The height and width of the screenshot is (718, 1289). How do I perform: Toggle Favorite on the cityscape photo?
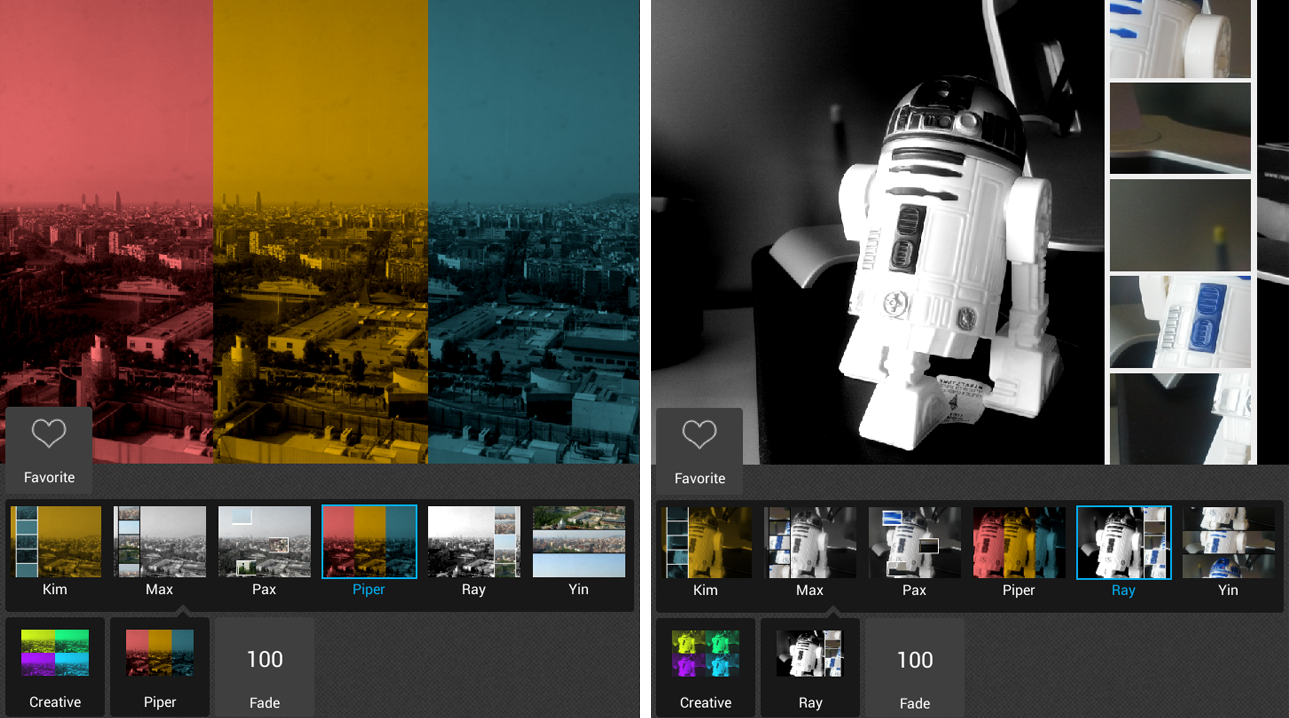(x=48, y=449)
